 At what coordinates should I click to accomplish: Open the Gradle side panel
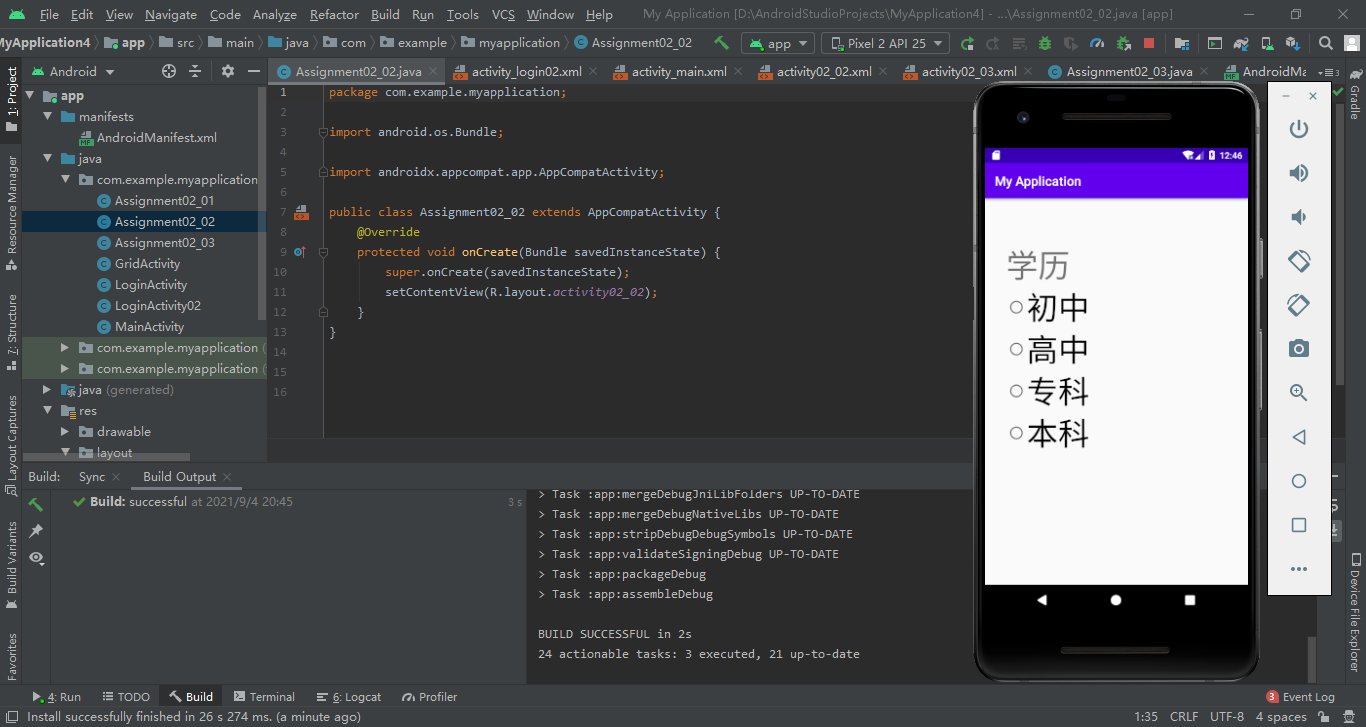[x=1355, y=95]
